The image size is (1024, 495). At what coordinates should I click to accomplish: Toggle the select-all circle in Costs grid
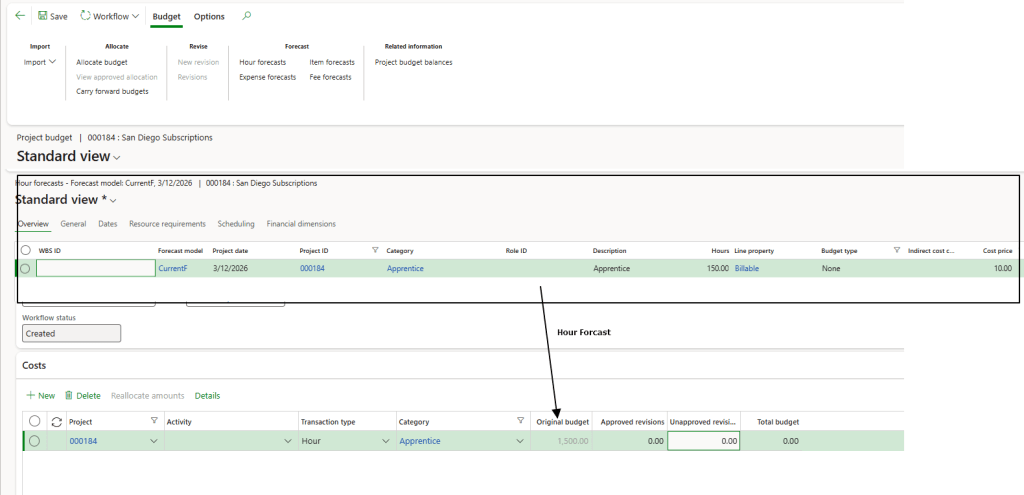pos(35,421)
